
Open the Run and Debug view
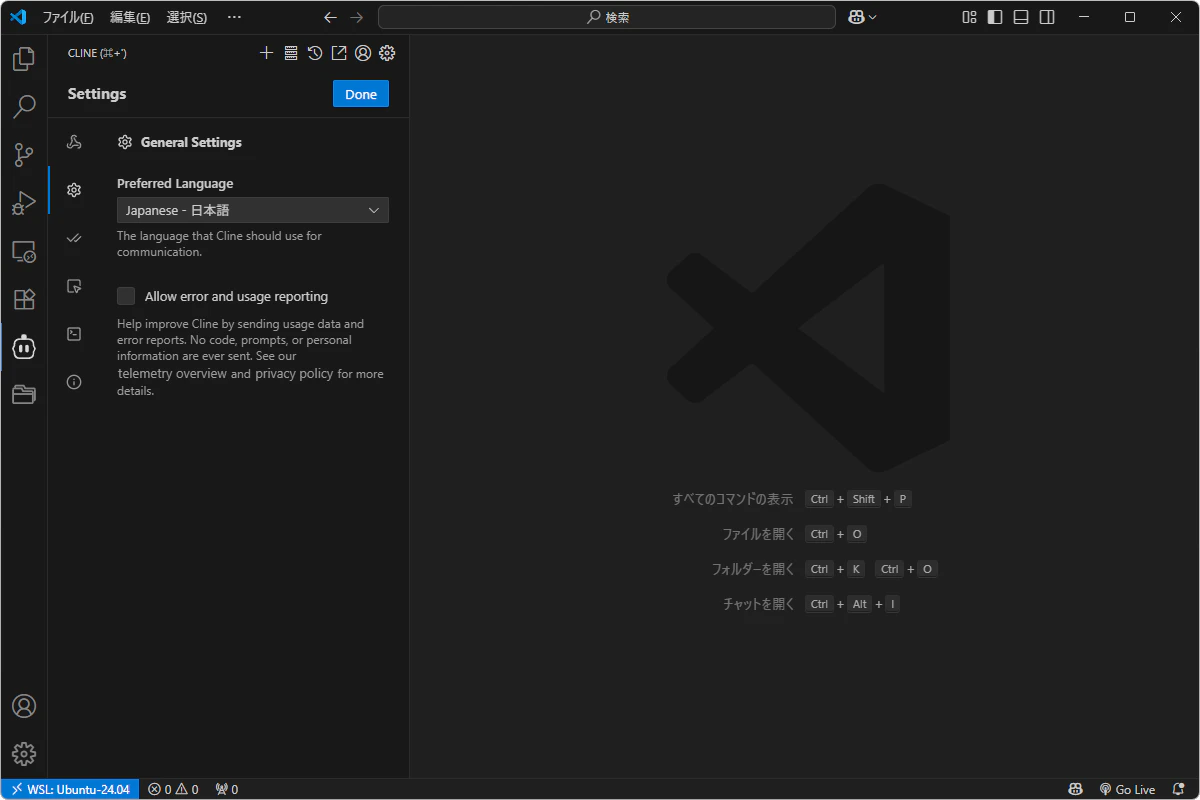pyautogui.click(x=24, y=203)
